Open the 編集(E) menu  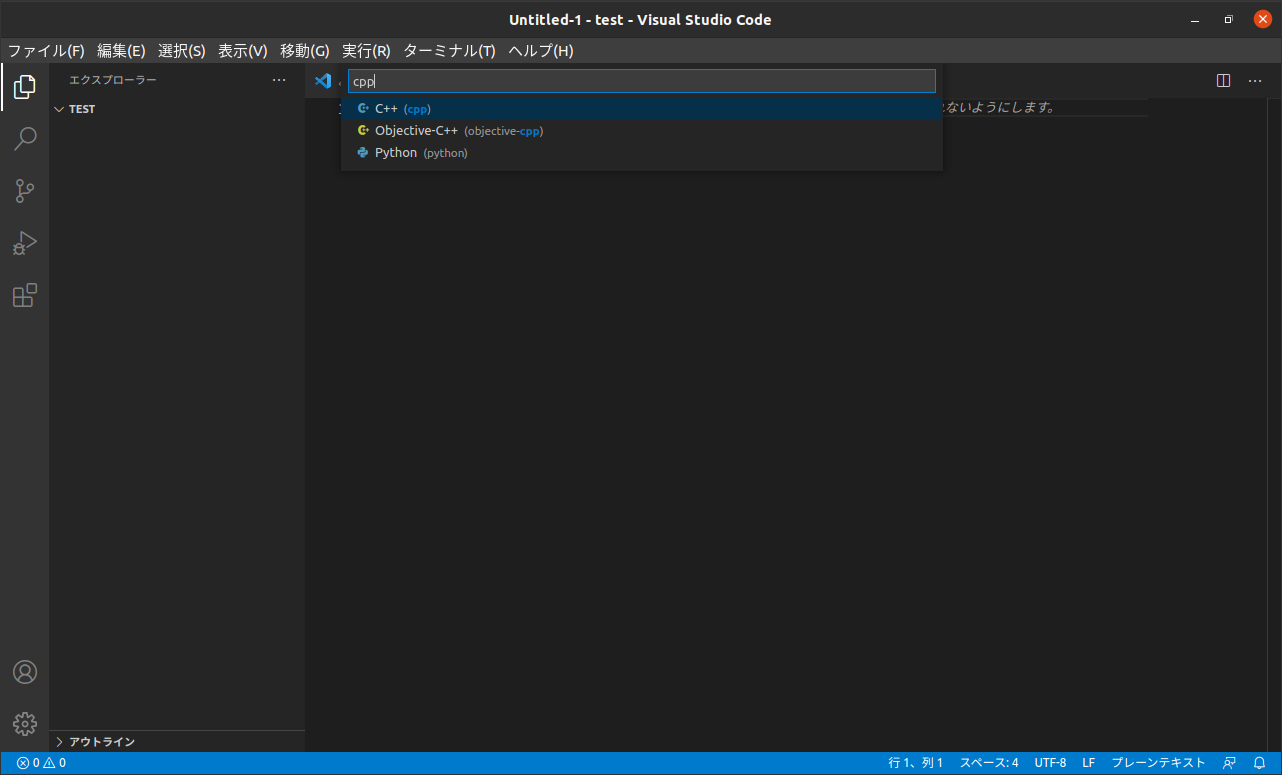[x=121, y=51]
